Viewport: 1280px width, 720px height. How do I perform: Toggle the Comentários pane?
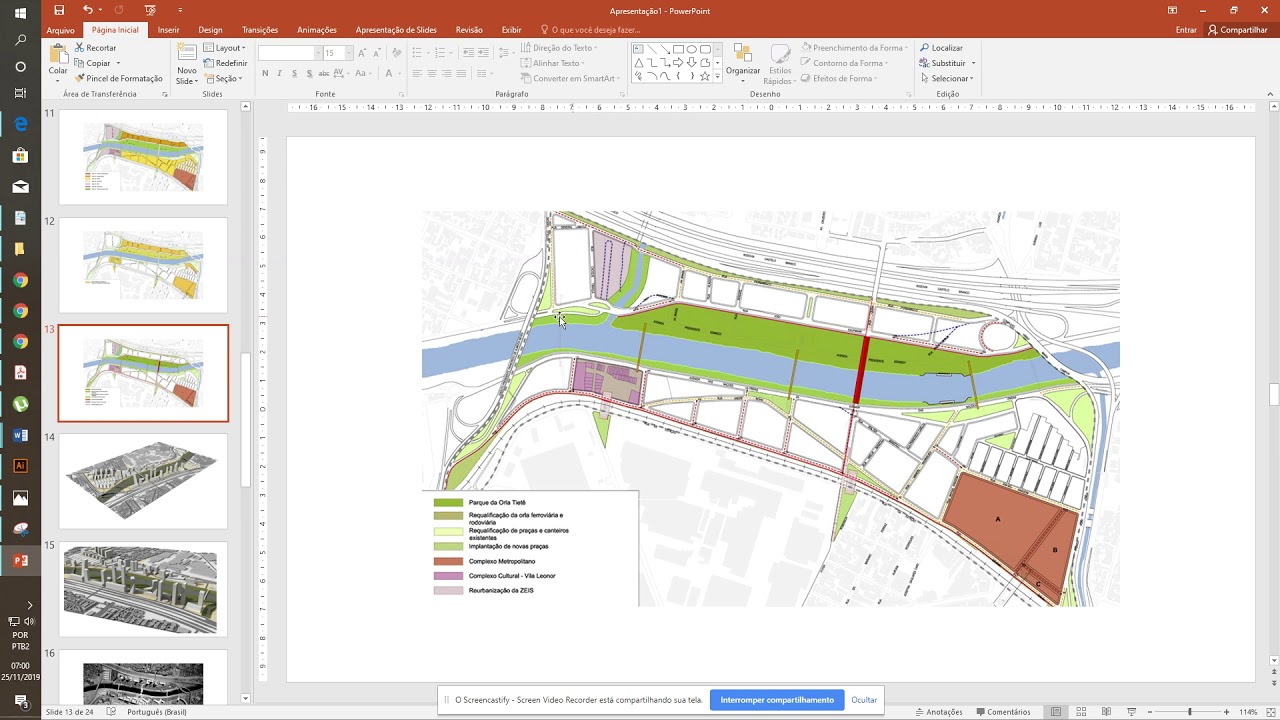pyautogui.click(x=1002, y=712)
